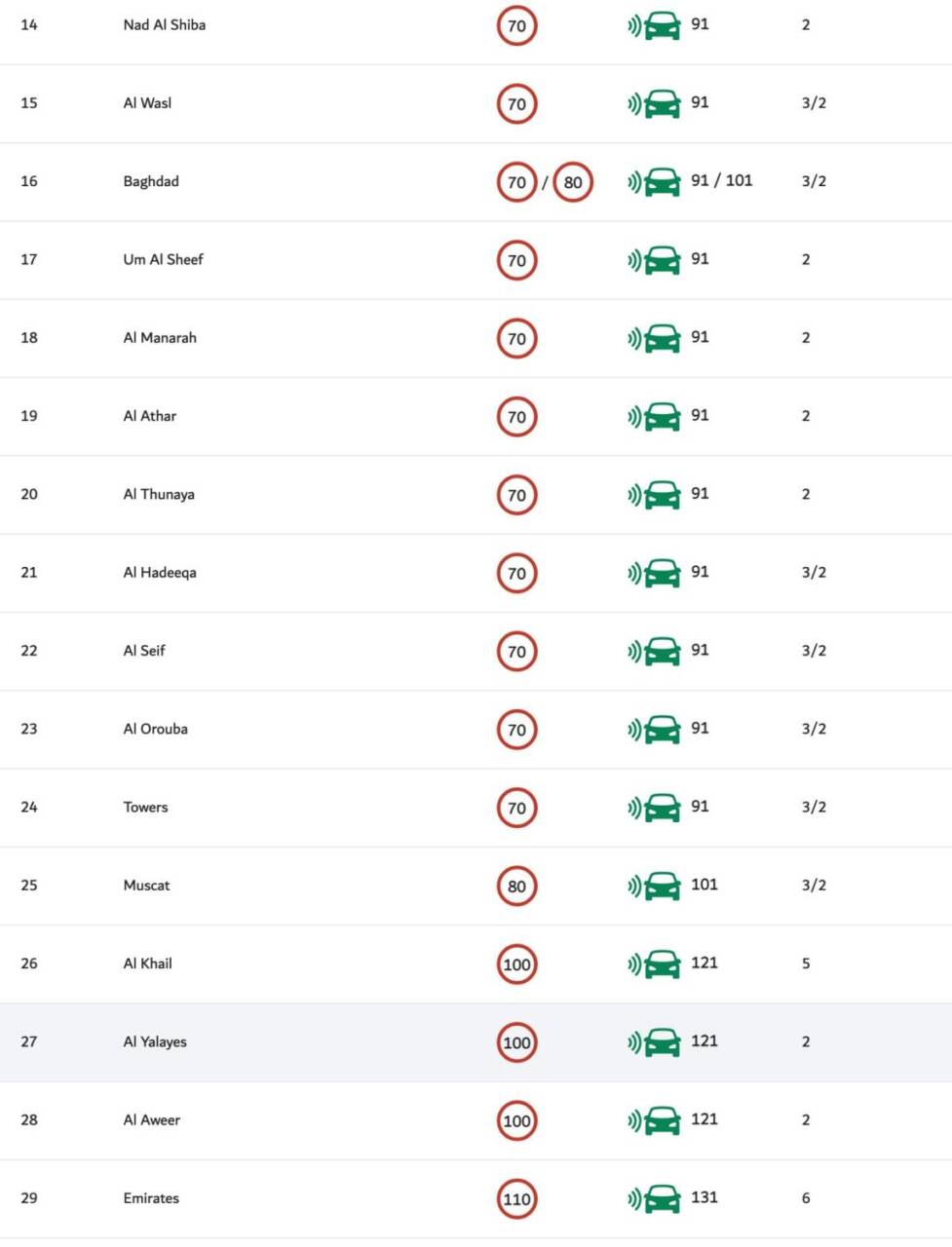Click the radar car icon for Al Wasl
Image resolution: width=952 pixels, height=1247 pixels.
pos(655,103)
